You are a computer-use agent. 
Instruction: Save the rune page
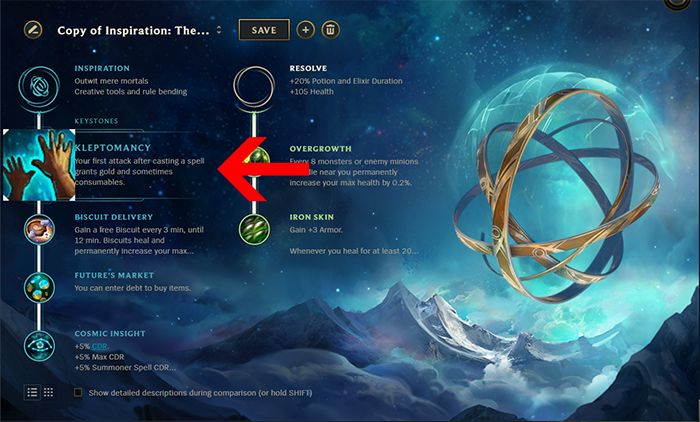point(264,30)
